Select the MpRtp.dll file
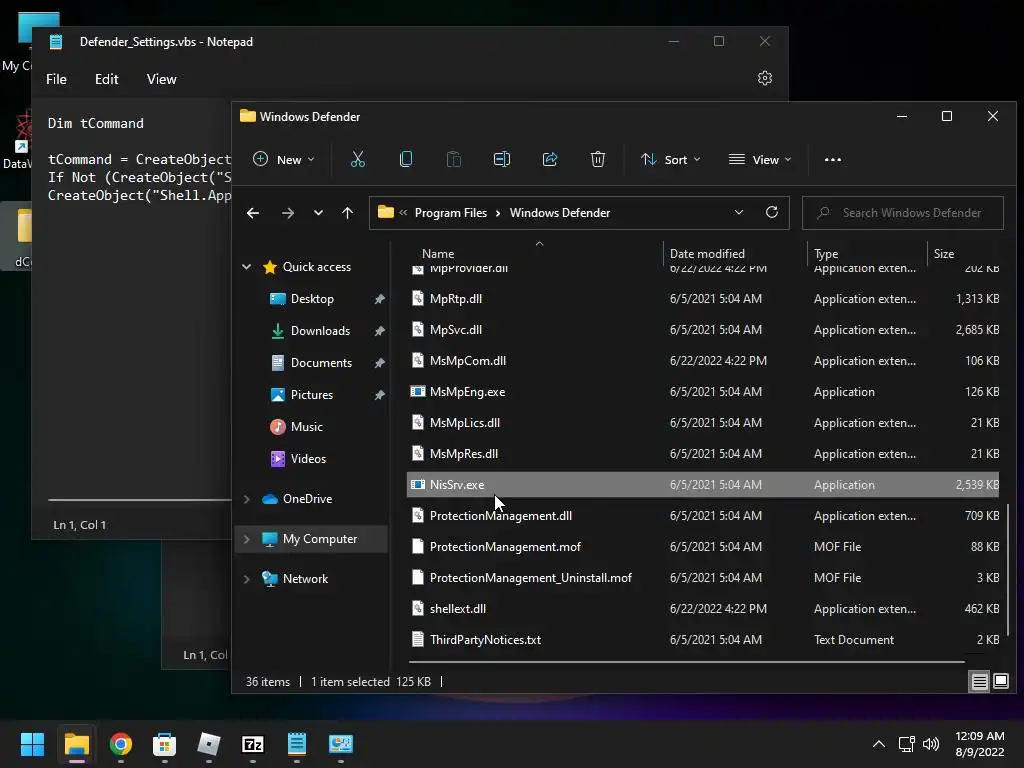Viewport: 1024px width, 768px height. pos(703,298)
